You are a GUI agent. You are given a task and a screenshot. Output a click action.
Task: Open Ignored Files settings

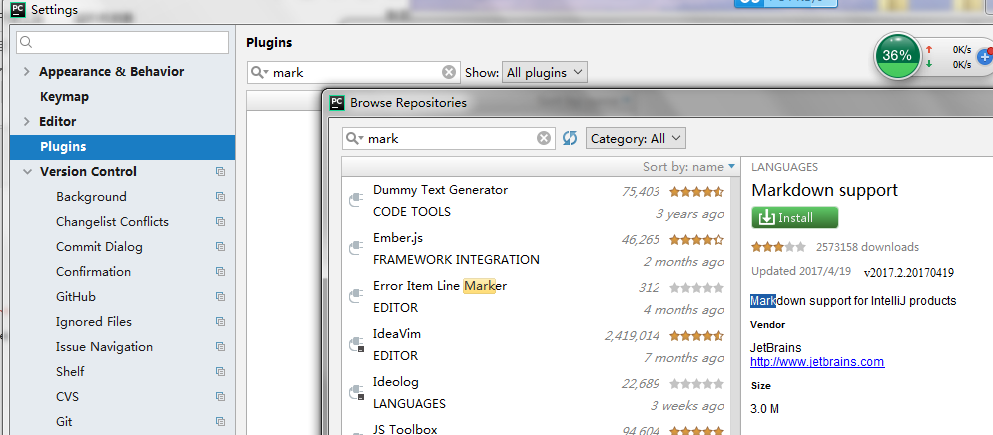pyautogui.click(x=94, y=322)
